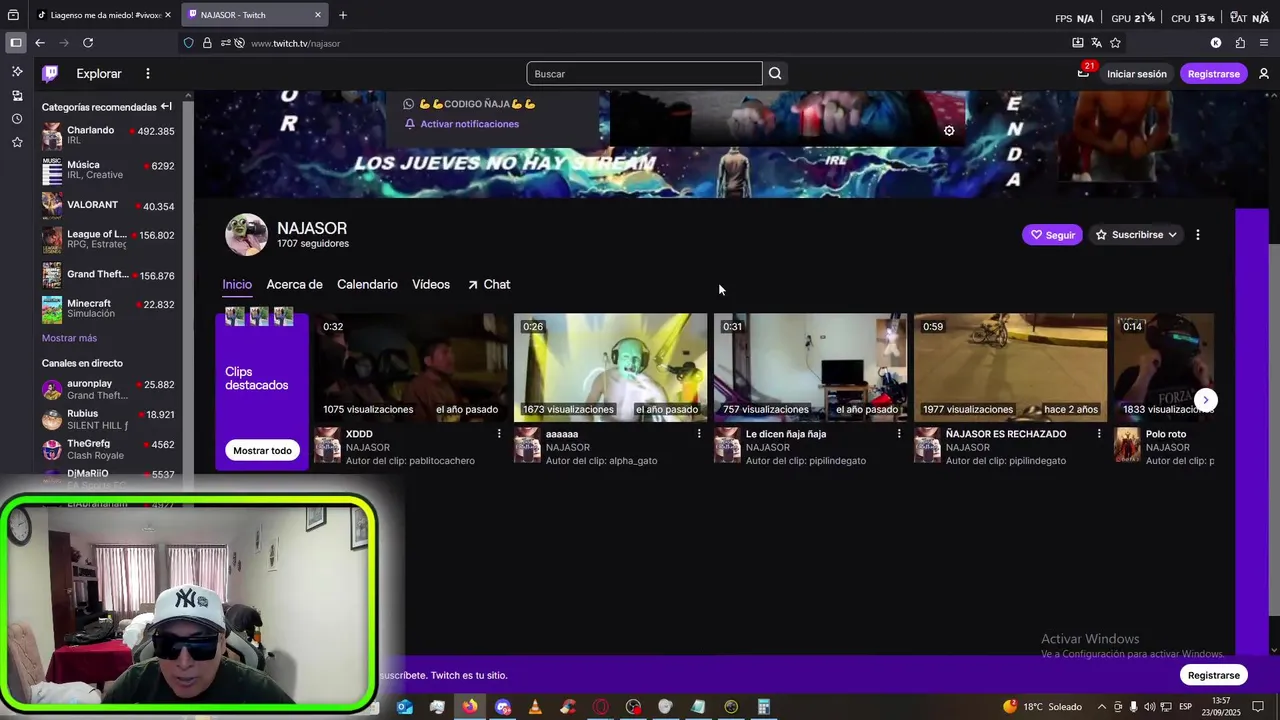Open taskbar weather 18°C Soleado widget
Viewport: 1280px width, 720px height.
1043,707
